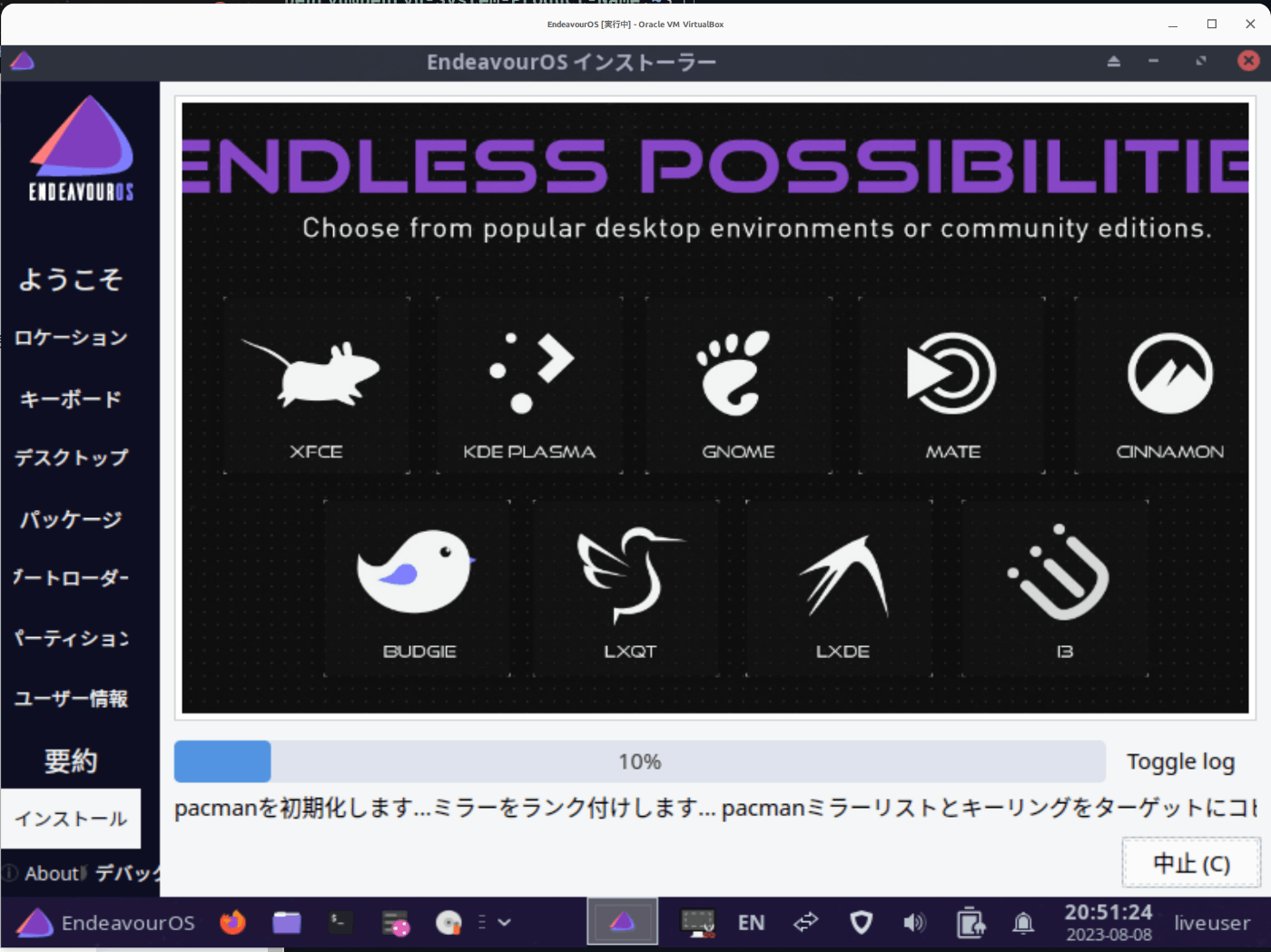
Task: Click the installer titlebar EndeavourOS icon
Action: pos(23,62)
